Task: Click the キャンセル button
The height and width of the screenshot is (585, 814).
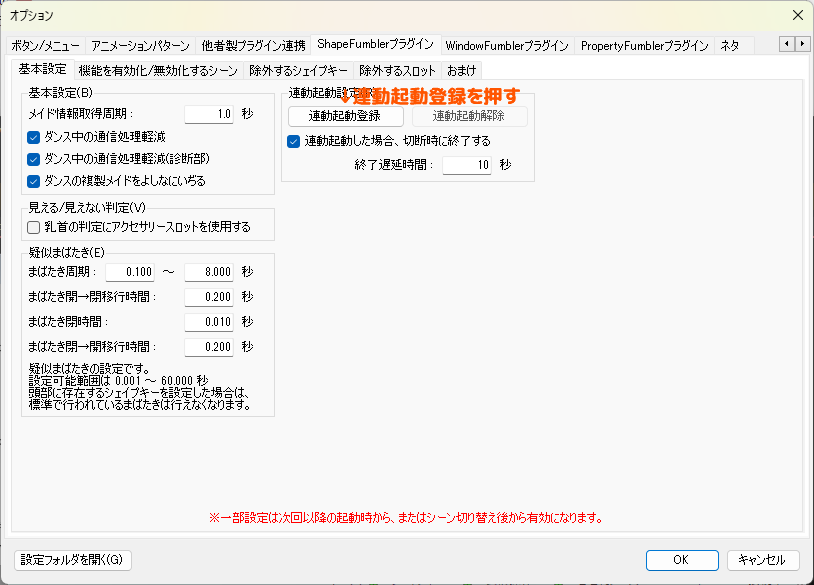Action: (762, 560)
